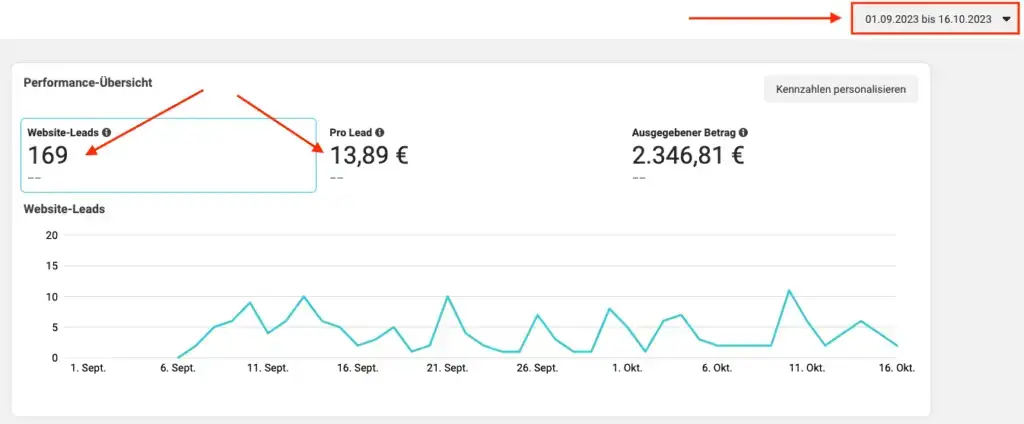Click the 16. Okt. axis label
Viewport: 1024px width, 424px height.
896,368
